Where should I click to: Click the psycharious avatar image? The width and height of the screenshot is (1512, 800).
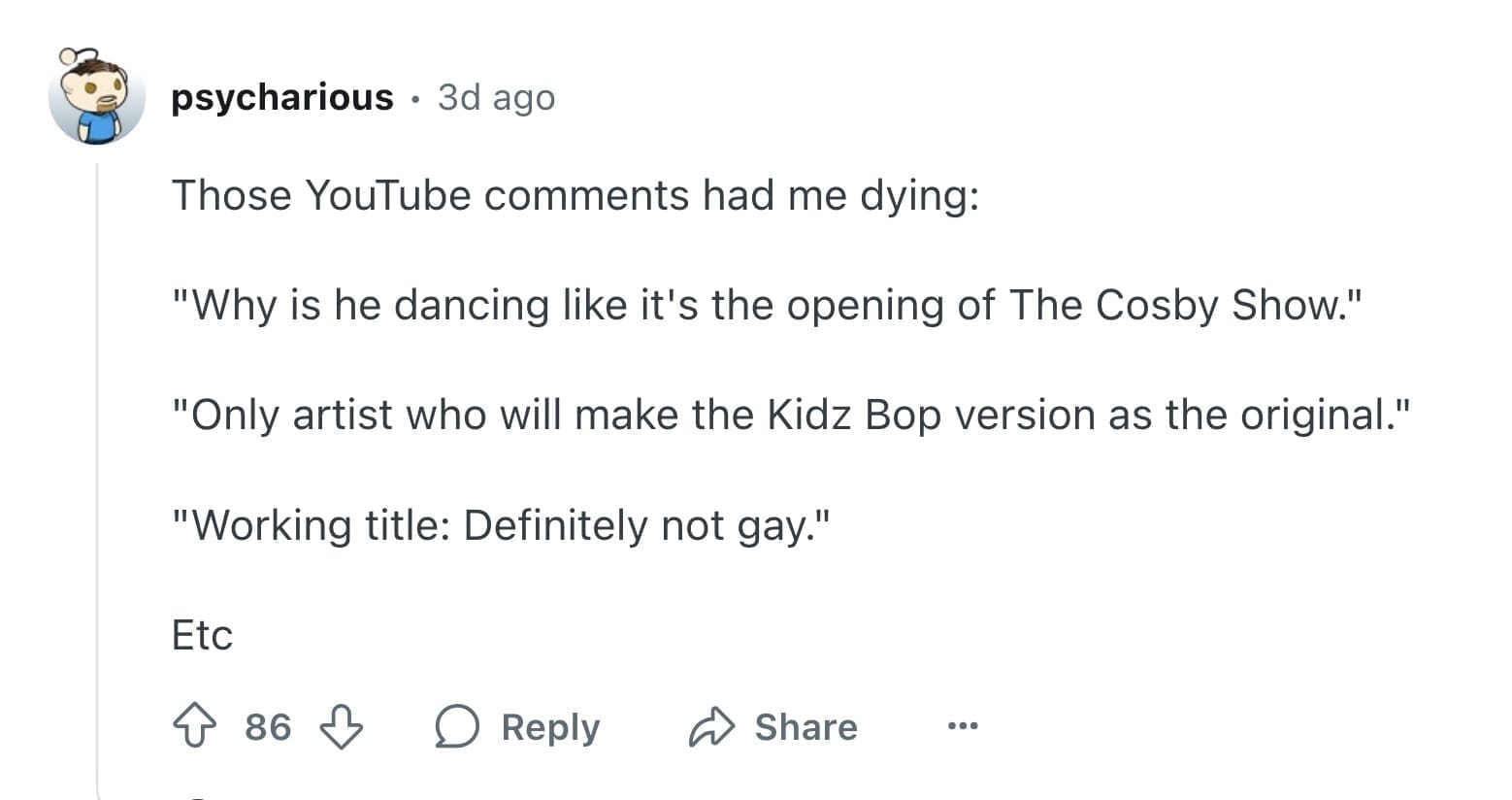coord(96,96)
